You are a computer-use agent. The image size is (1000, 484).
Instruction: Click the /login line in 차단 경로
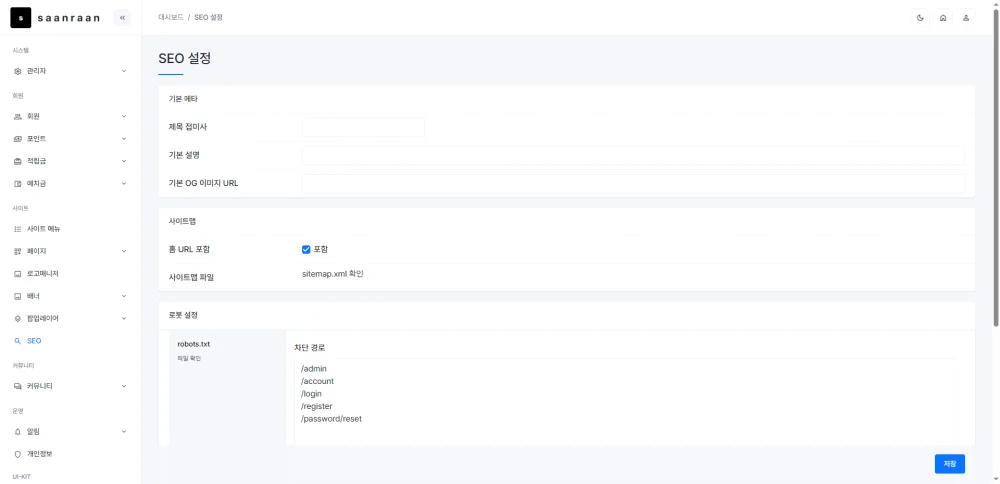coord(311,393)
